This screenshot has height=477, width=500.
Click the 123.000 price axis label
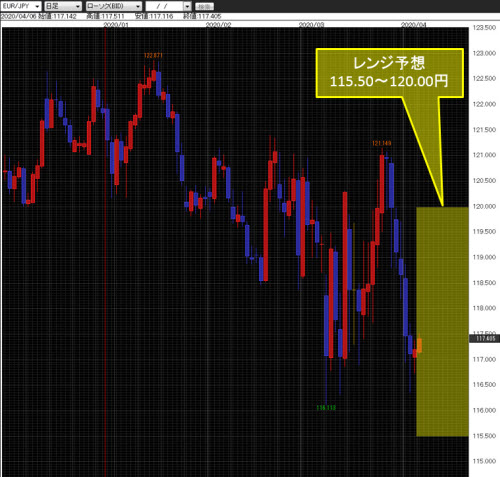[x=484, y=53]
